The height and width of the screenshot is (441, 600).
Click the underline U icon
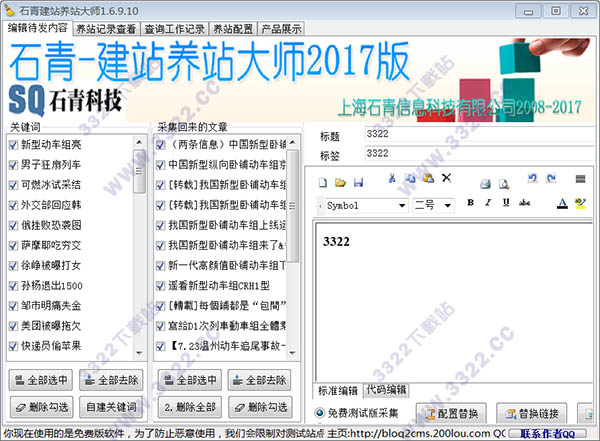[506, 203]
